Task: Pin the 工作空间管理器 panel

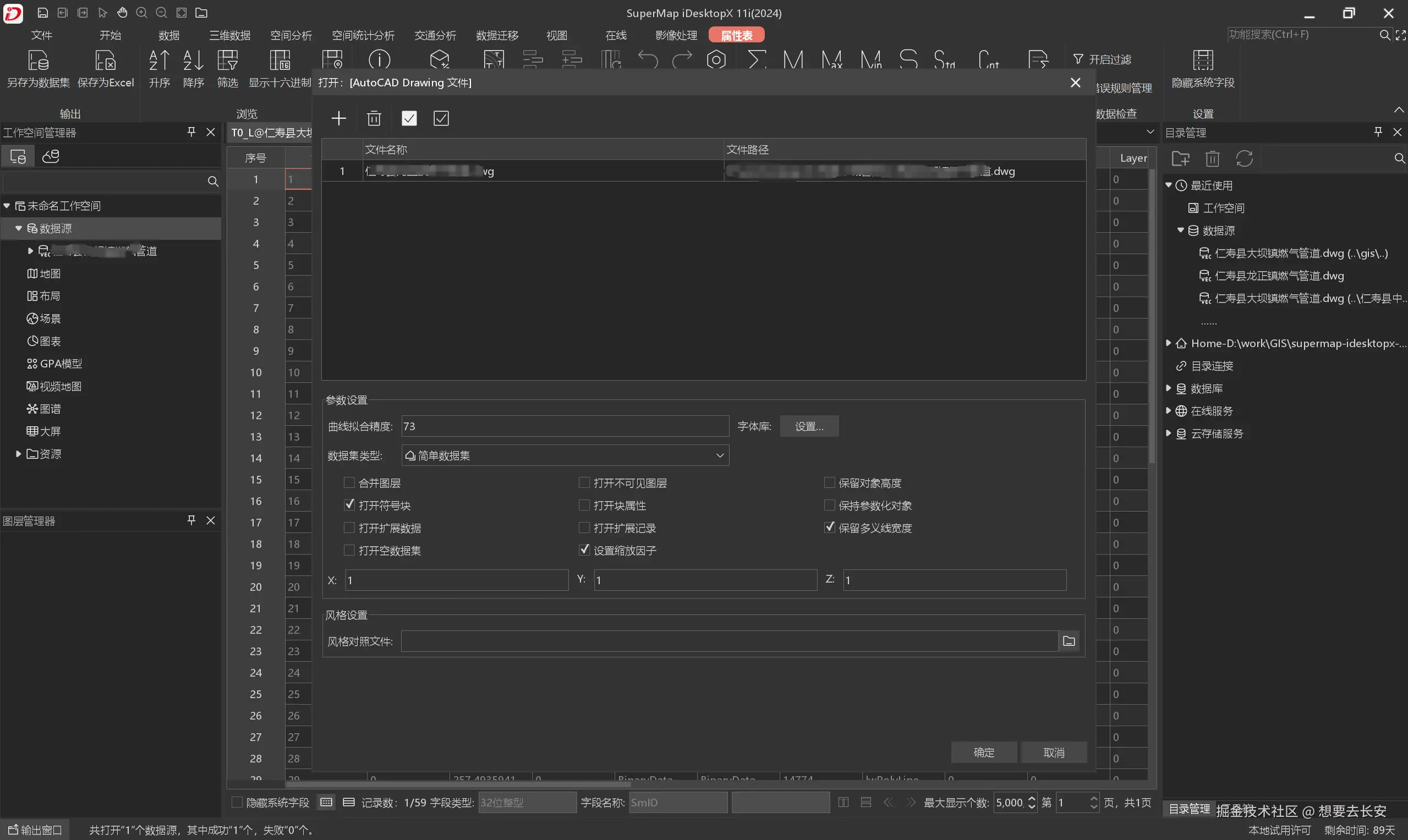Action: 191,132
